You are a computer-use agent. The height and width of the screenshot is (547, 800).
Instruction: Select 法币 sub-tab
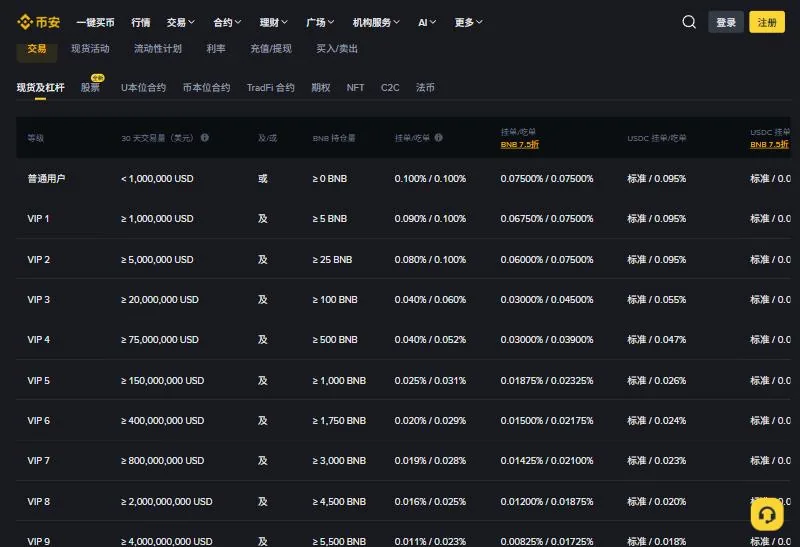426,88
